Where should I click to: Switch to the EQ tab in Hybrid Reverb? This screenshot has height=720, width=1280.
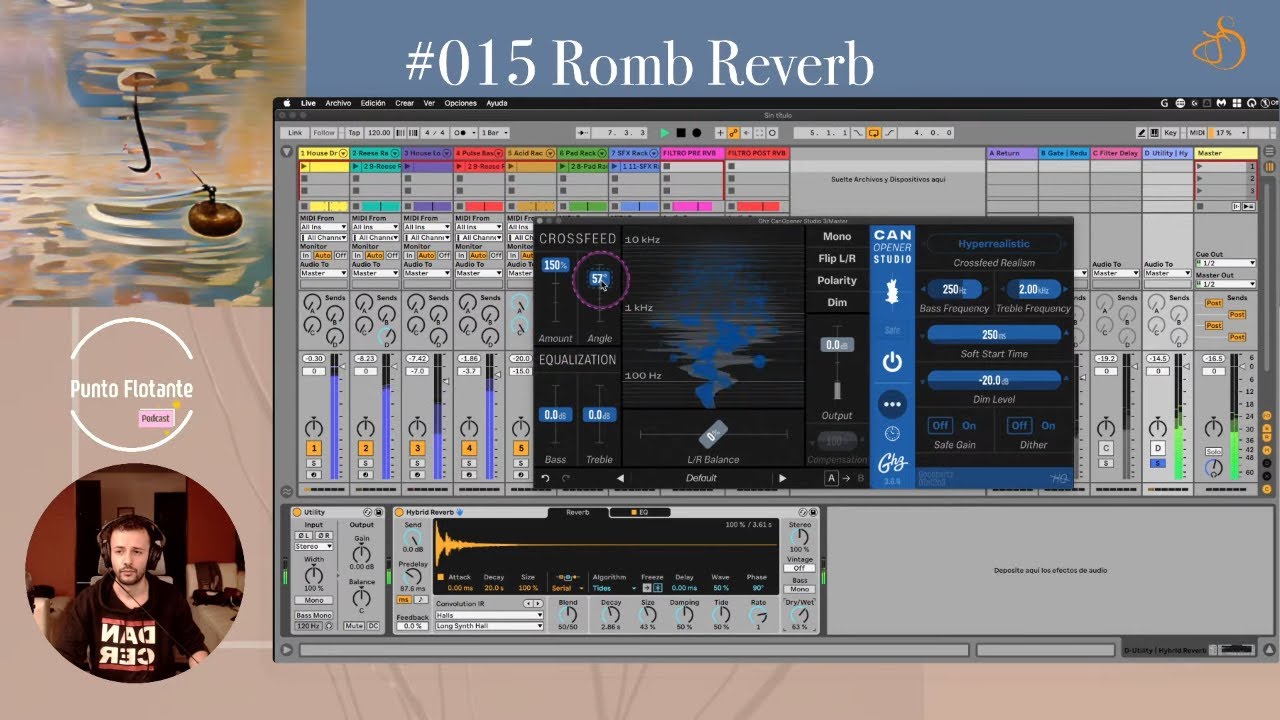[640, 512]
